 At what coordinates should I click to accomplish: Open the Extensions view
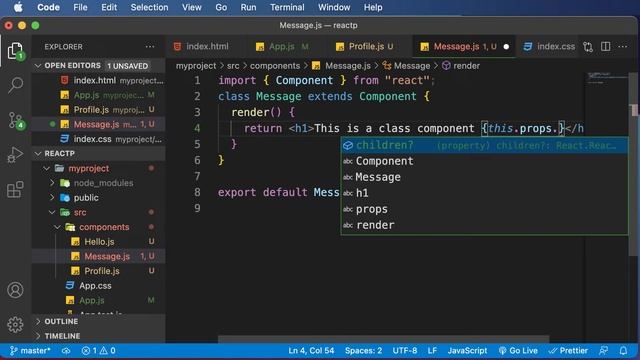click(x=16, y=189)
